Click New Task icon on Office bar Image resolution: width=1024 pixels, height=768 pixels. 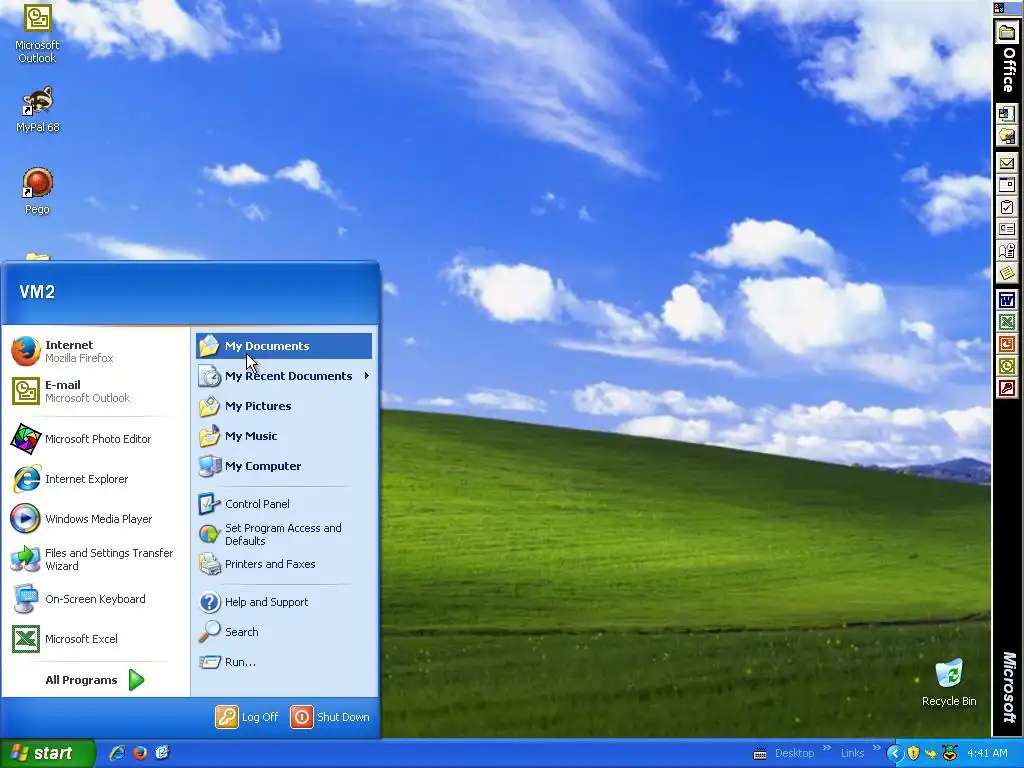[1007, 207]
